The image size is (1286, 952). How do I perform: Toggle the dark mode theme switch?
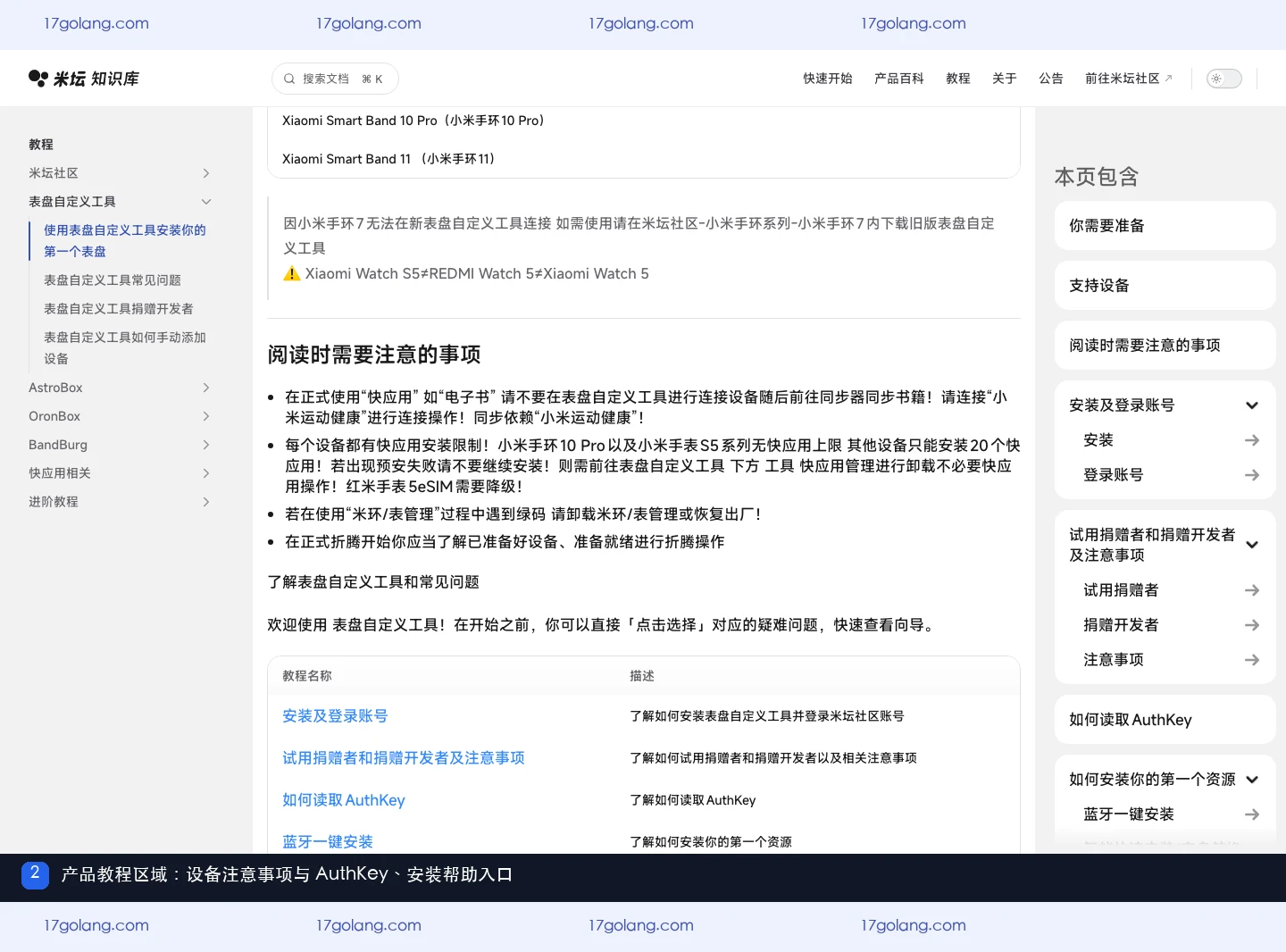(1224, 79)
